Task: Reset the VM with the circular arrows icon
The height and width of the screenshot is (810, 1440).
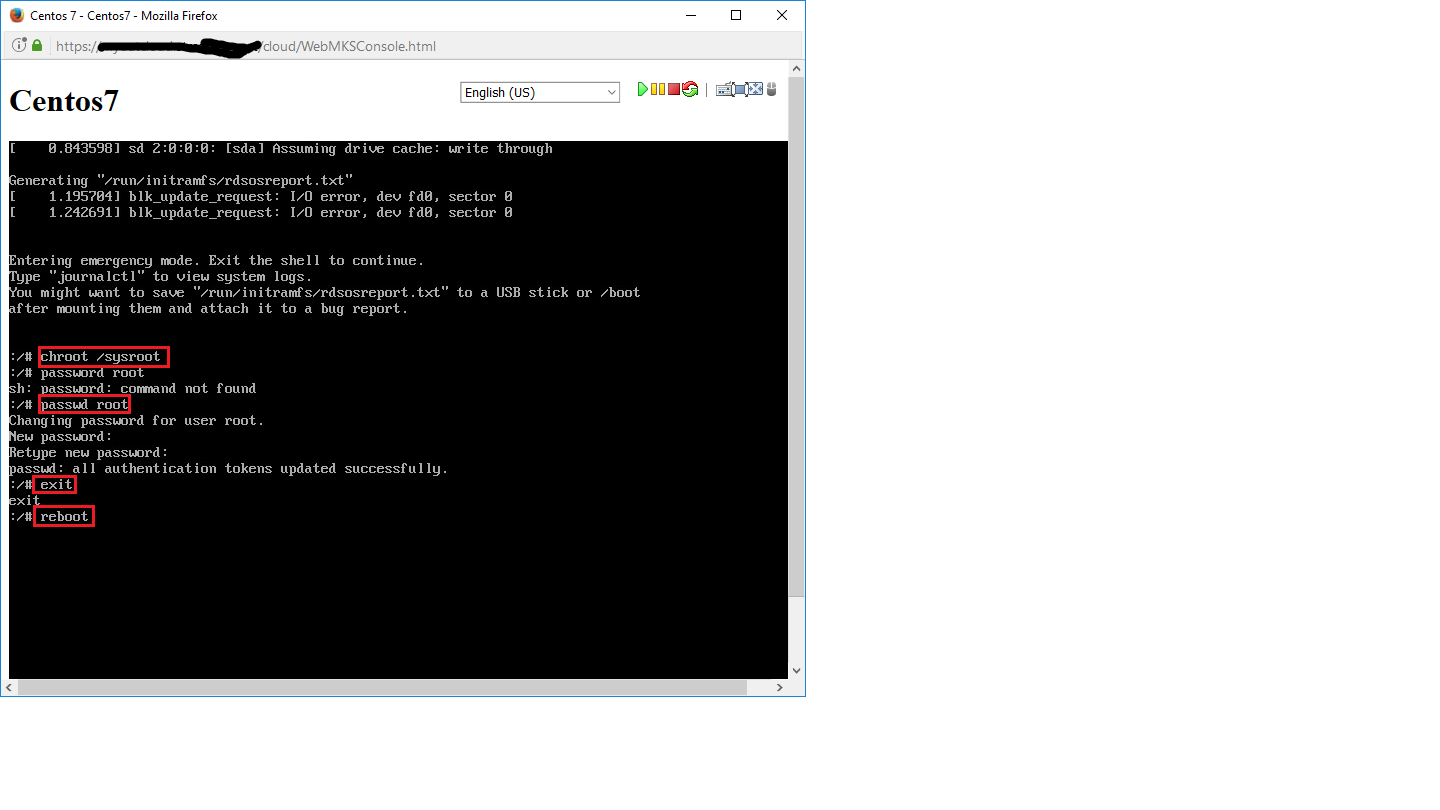Action: pos(690,89)
